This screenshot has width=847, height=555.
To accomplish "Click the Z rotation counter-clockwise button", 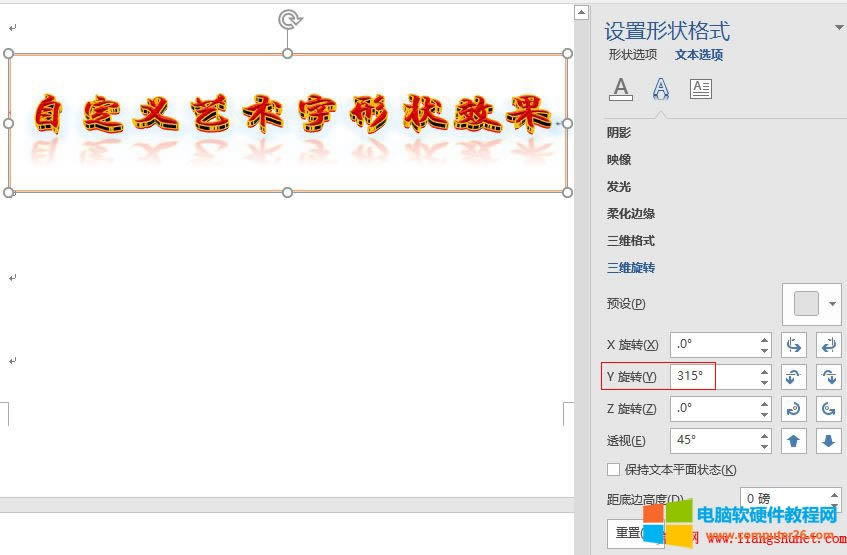I will 828,409.
